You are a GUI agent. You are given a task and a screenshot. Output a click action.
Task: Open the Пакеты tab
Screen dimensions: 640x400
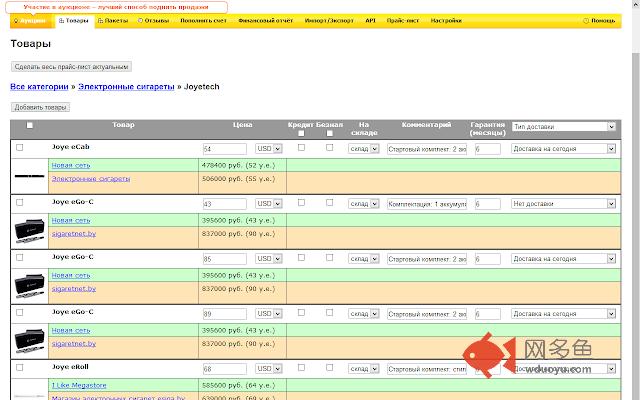point(113,20)
